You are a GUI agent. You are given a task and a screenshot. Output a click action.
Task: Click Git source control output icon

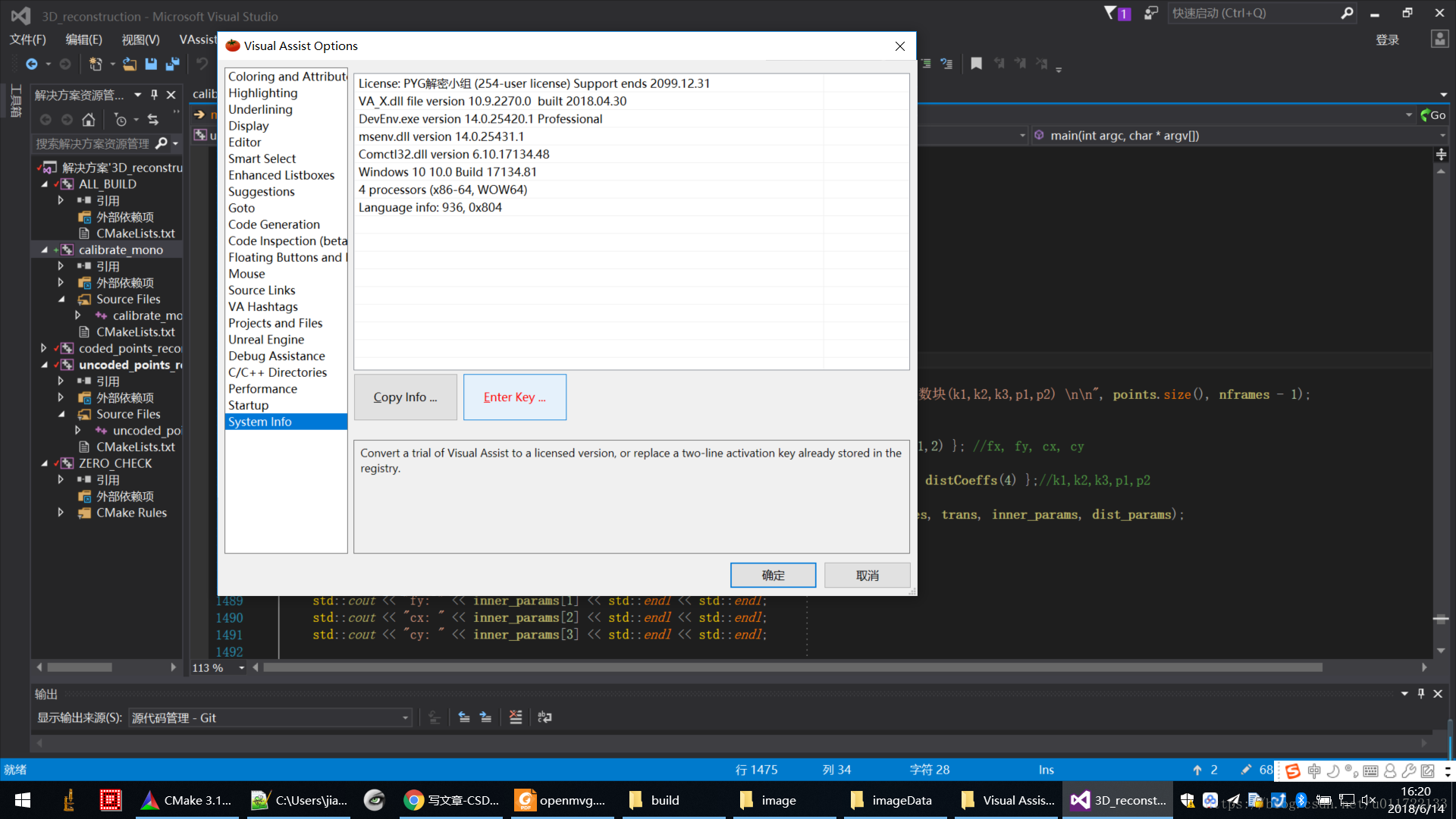pos(434,717)
